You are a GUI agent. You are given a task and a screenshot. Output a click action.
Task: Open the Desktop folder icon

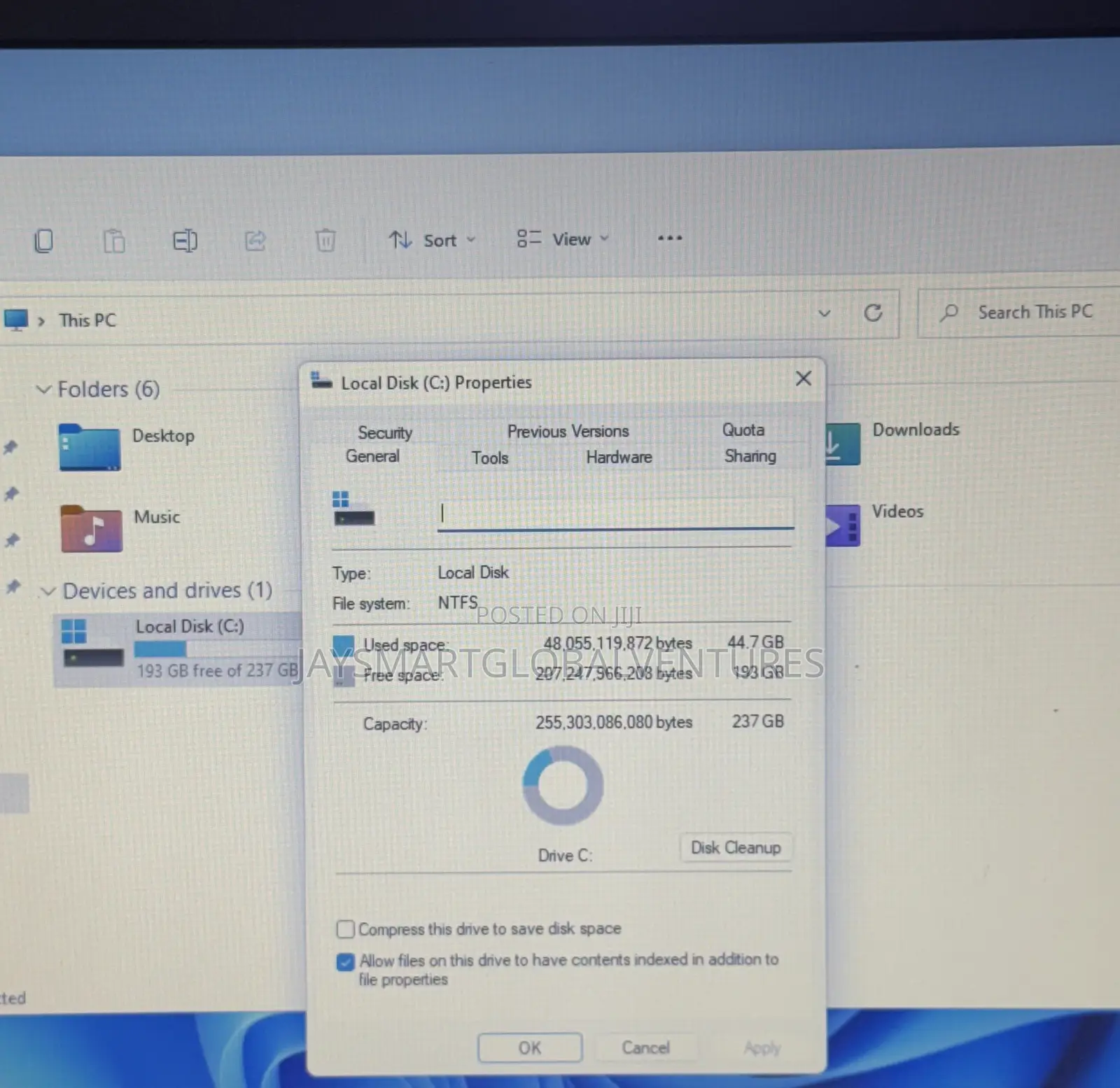90,448
